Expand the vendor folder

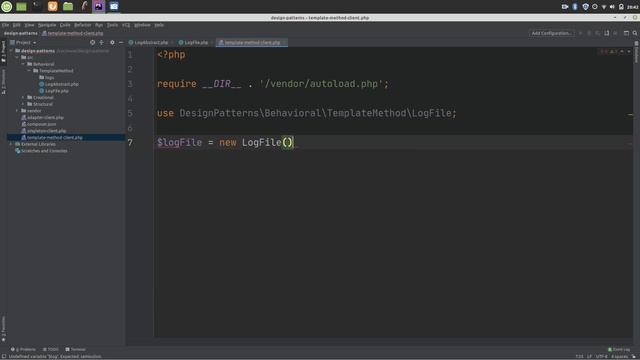tap(18, 111)
